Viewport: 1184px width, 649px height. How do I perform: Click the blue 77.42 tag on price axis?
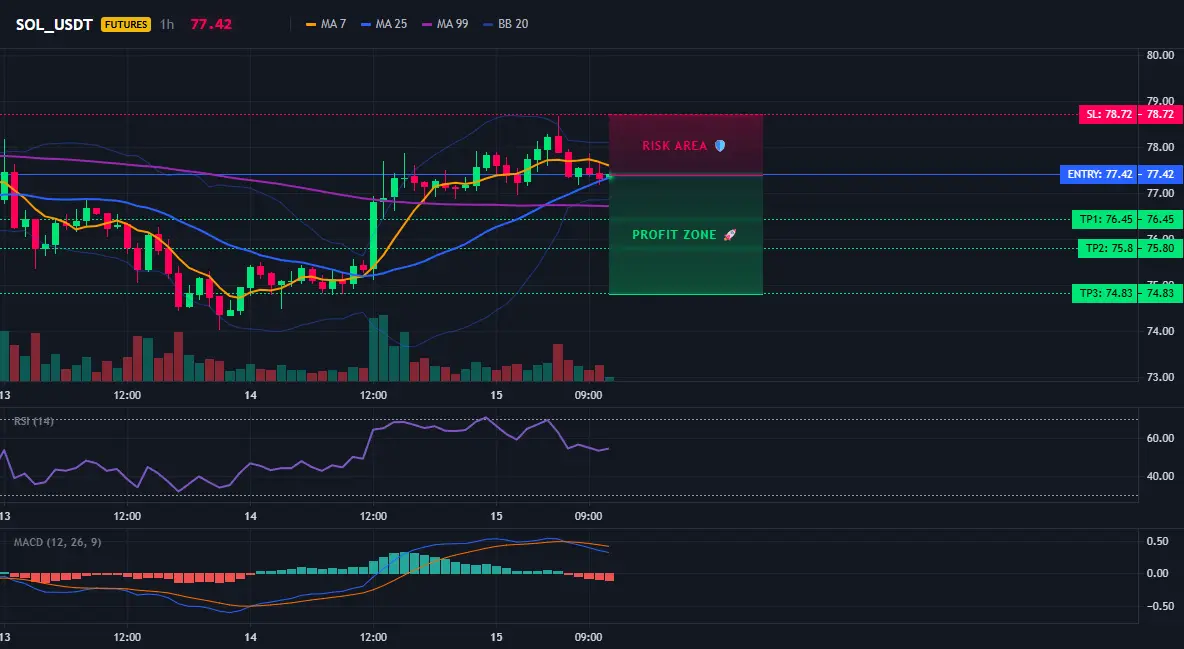pos(1161,175)
